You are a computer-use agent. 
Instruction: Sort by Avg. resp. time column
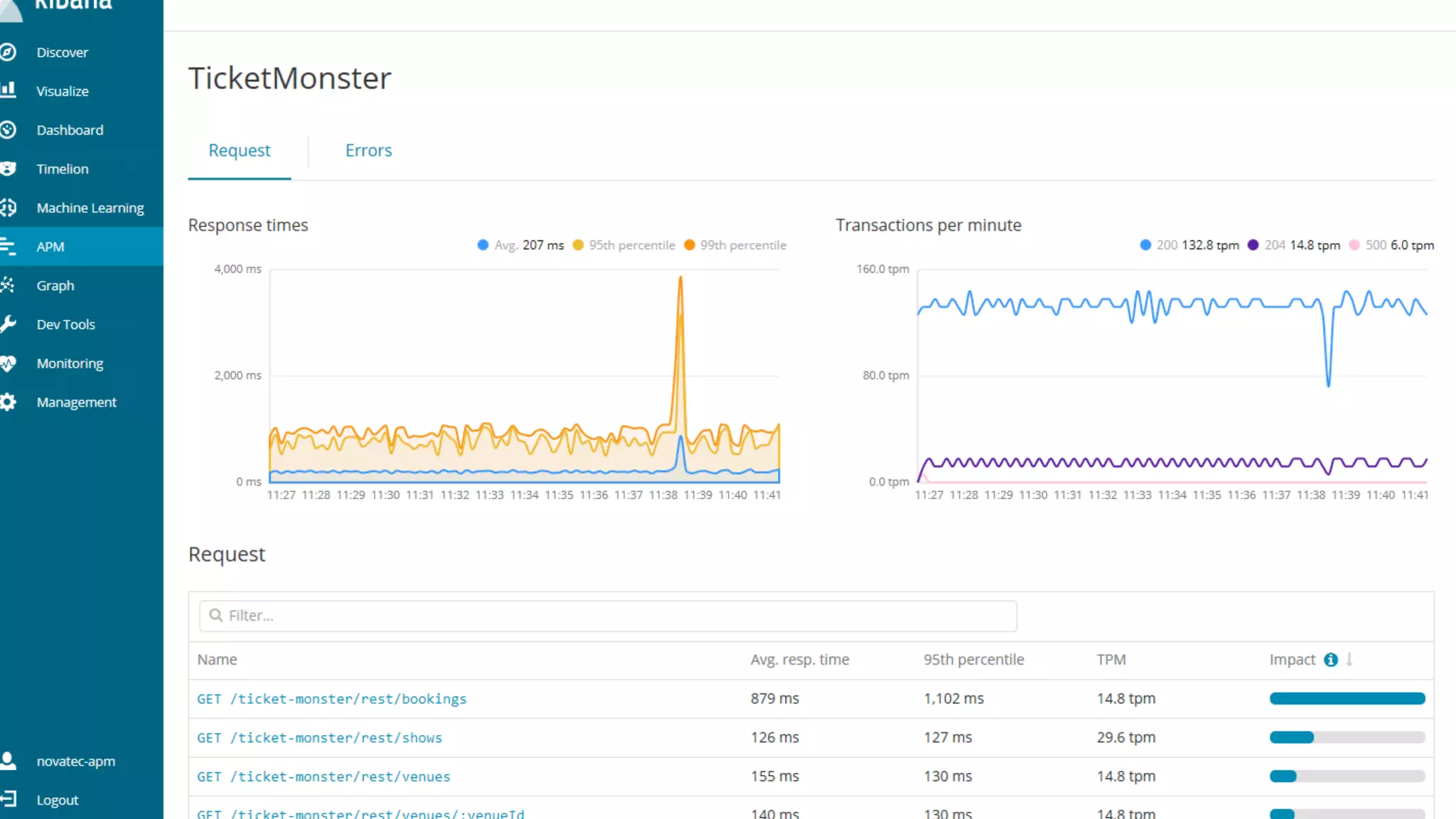pyautogui.click(x=800, y=660)
